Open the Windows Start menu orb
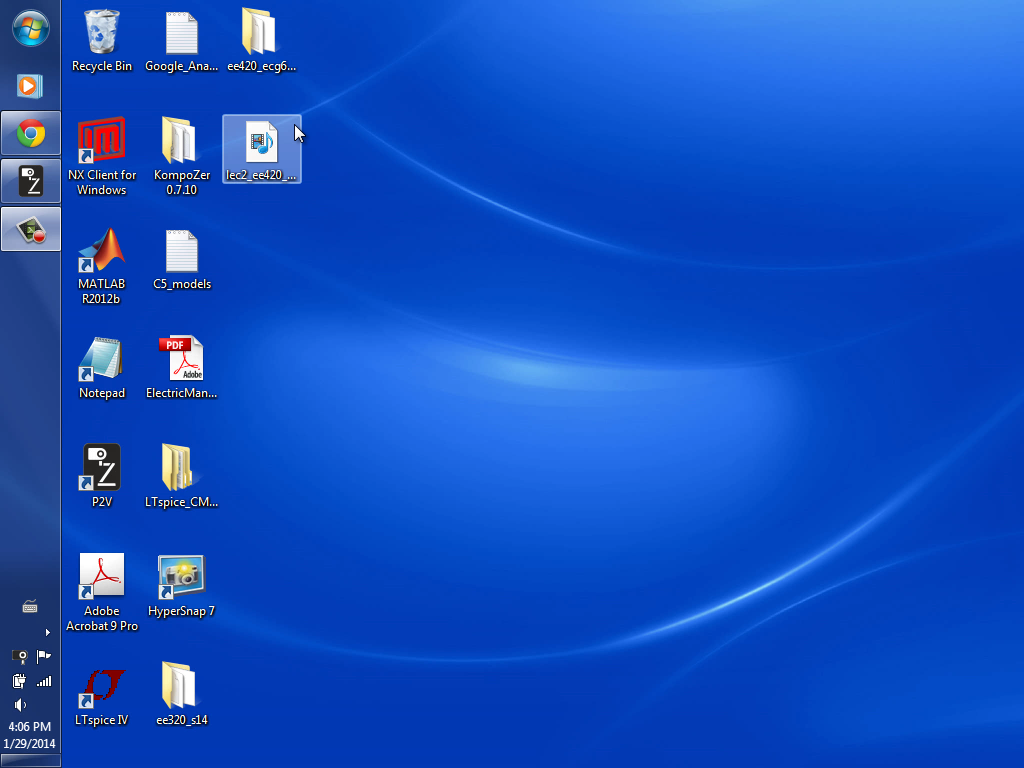Image resolution: width=1024 pixels, height=768 pixels. (x=31, y=29)
